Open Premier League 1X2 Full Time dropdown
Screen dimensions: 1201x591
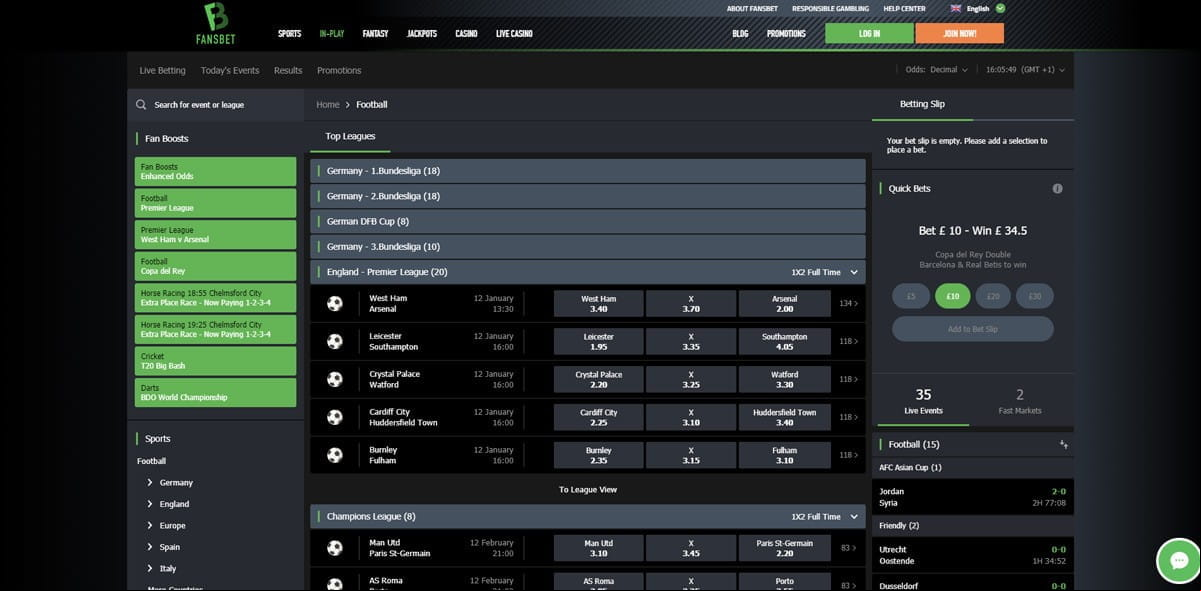click(825, 272)
